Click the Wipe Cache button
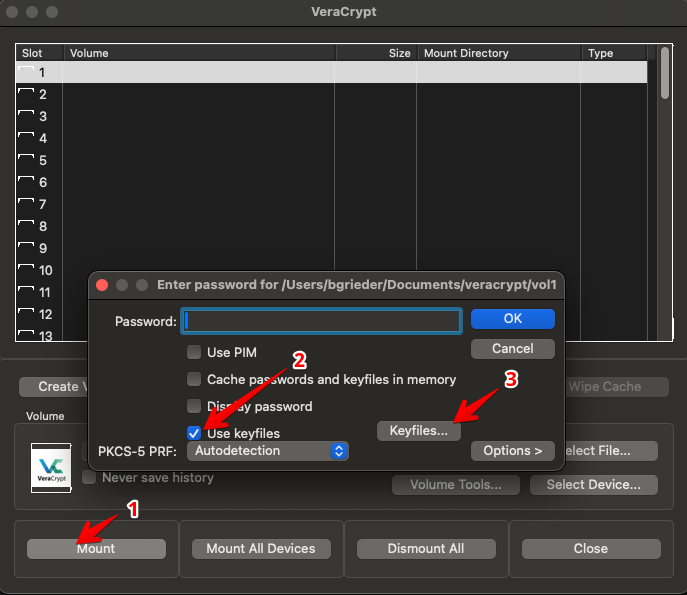This screenshot has width=687, height=595. [x=617, y=387]
